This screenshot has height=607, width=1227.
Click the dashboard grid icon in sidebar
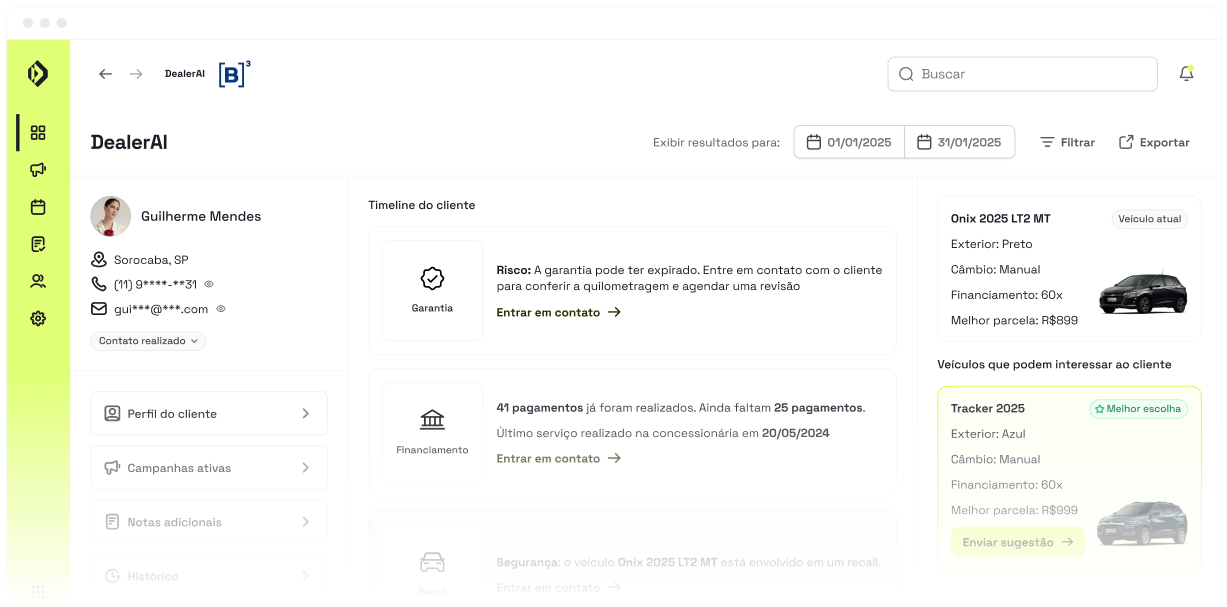[38, 133]
